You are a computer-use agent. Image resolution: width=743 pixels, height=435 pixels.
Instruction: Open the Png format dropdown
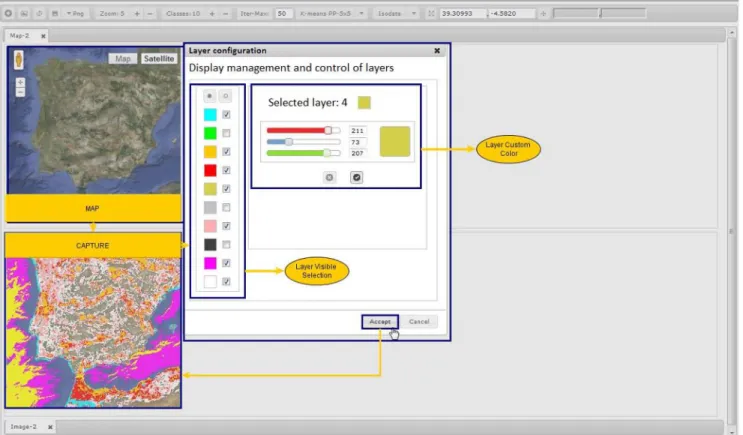75,14
